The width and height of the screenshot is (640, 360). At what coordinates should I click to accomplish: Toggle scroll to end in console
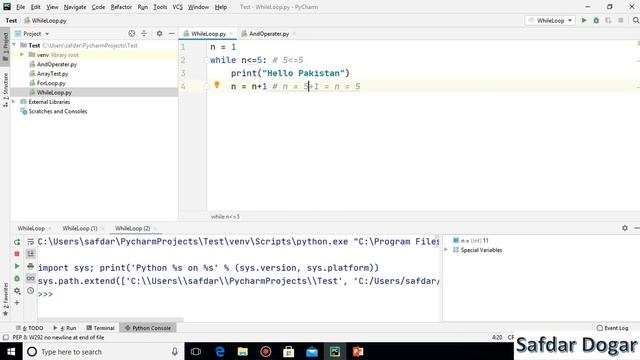(31, 254)
